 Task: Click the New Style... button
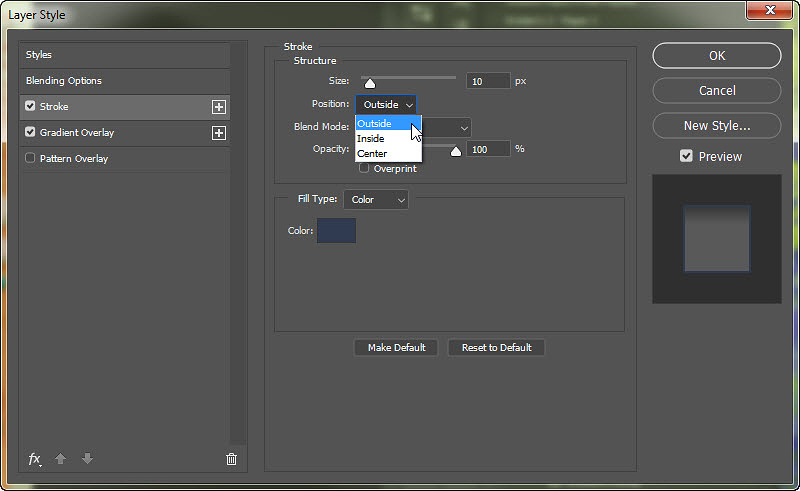pos(717,126)
